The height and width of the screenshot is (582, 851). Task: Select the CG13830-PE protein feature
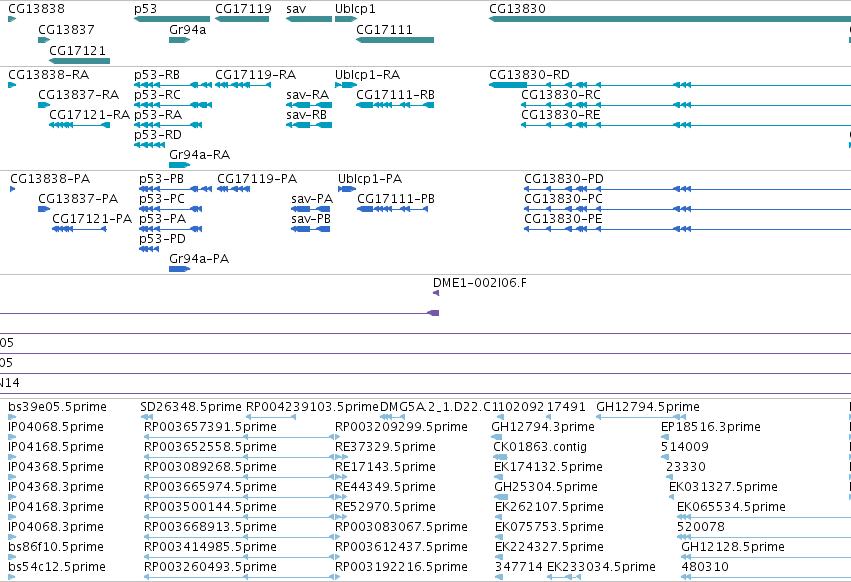coord(687,229)
